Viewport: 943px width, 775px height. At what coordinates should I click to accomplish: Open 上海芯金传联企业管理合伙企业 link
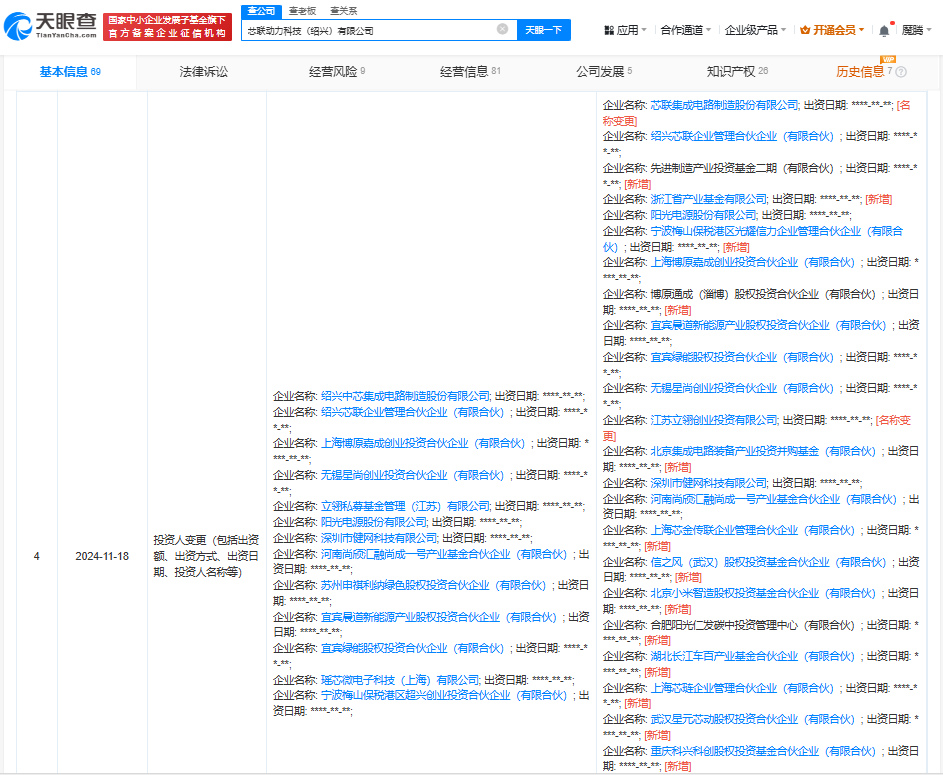[x=752, y=530]
